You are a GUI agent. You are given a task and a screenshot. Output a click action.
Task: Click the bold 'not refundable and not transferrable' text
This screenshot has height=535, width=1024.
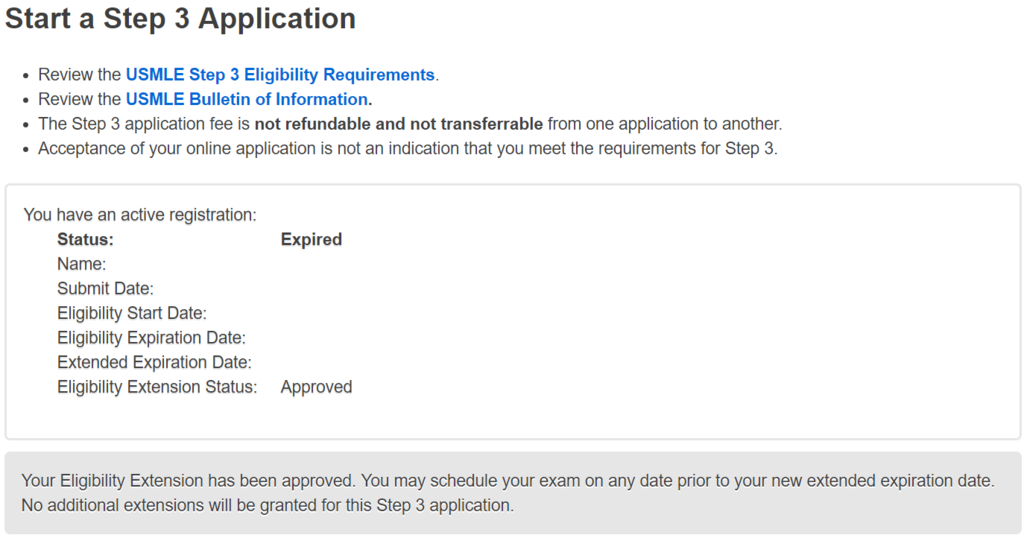tap(398, 124)
